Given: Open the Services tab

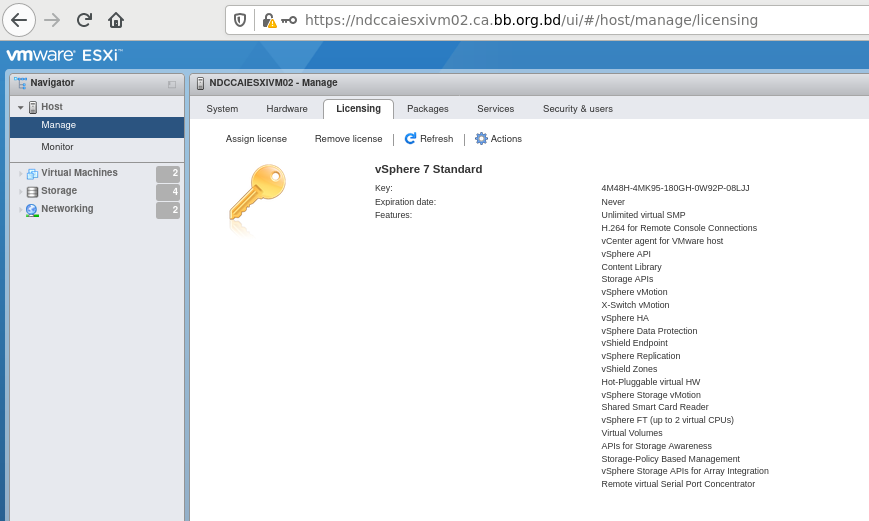Looking at the screenshot, I should (495, 109).
